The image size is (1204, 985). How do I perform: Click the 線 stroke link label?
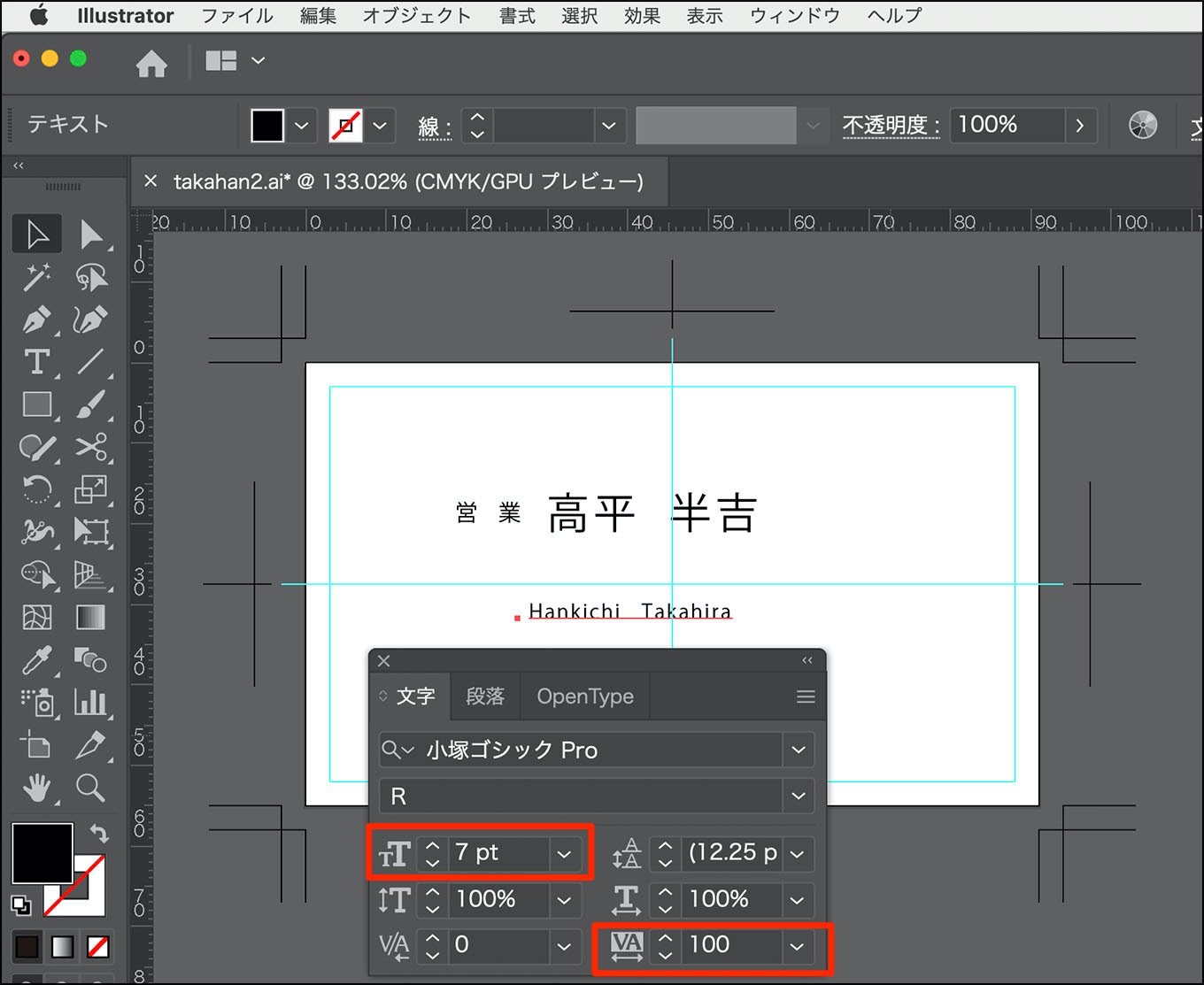tap(434, 127)
